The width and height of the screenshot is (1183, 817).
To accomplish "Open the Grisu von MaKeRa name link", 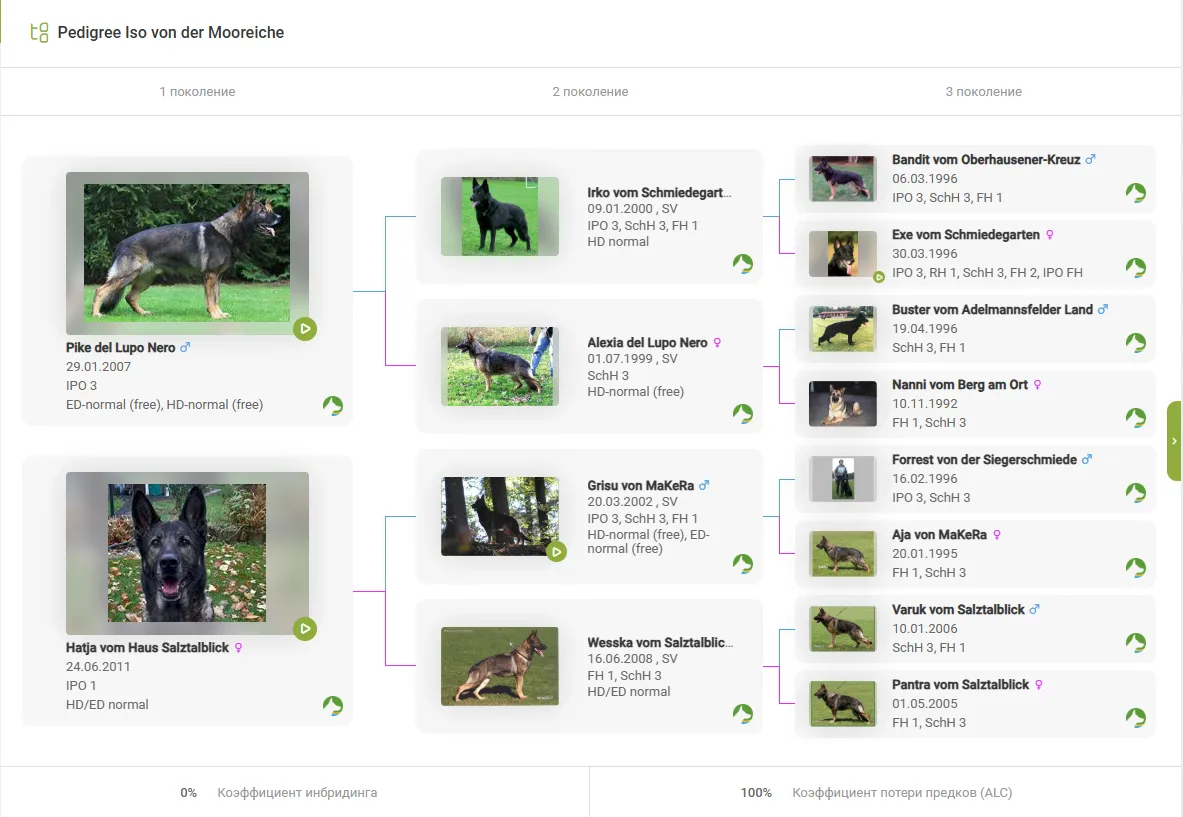I will [x=640, y=485].
